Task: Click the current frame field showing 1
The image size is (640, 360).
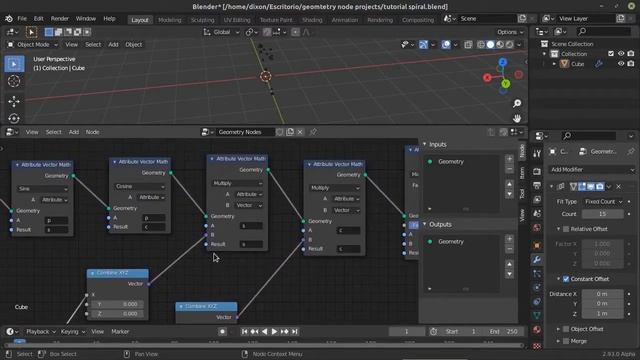Action: tap(407, 331)
